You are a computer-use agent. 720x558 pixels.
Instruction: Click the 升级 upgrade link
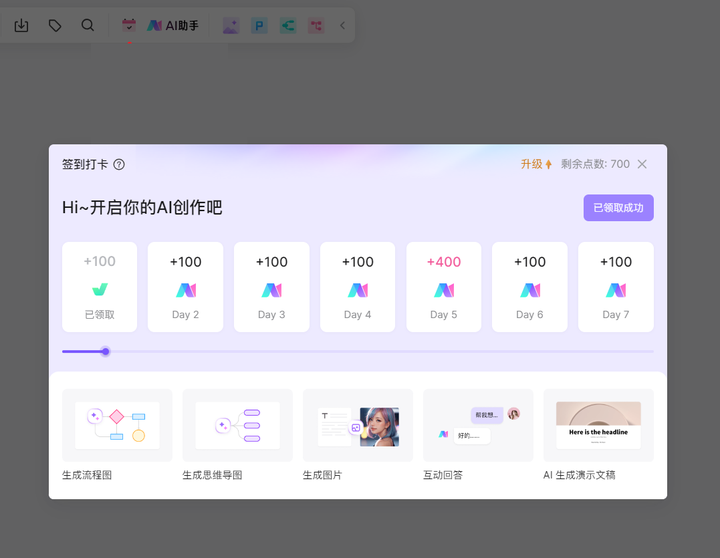(x=536, y=164)
